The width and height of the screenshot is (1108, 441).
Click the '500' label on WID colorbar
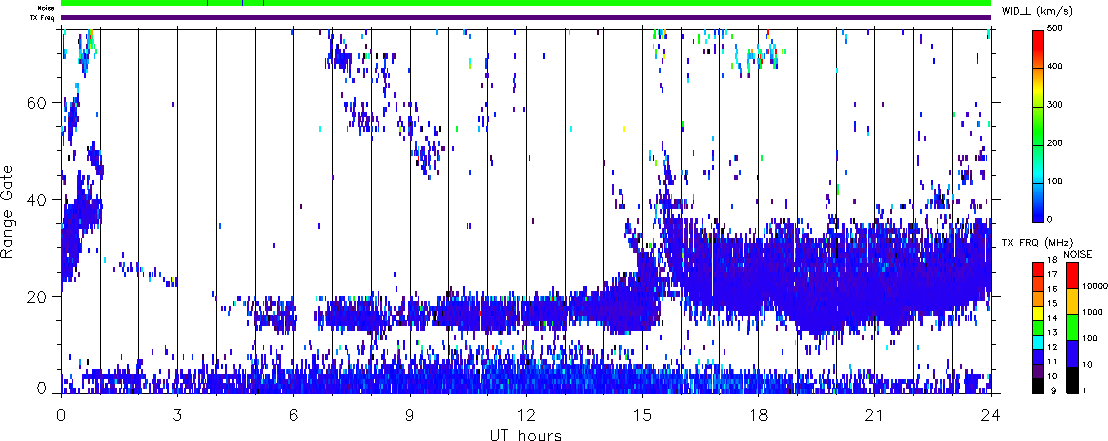1055,29
